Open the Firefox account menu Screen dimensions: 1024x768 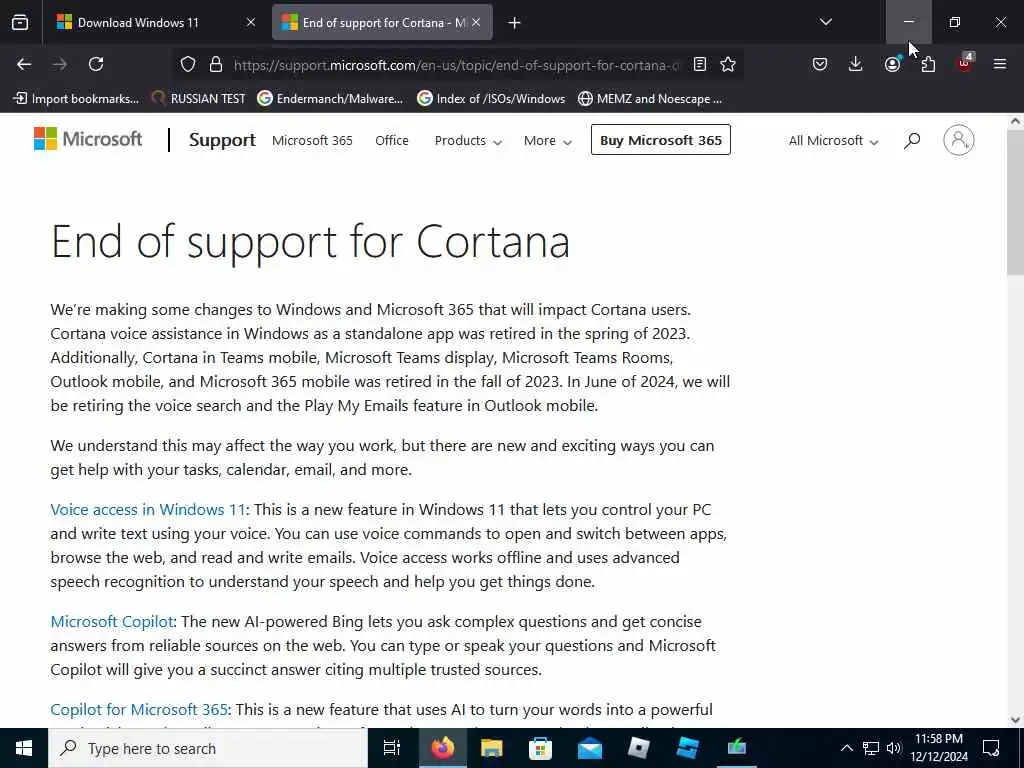(x=892, y=64)
